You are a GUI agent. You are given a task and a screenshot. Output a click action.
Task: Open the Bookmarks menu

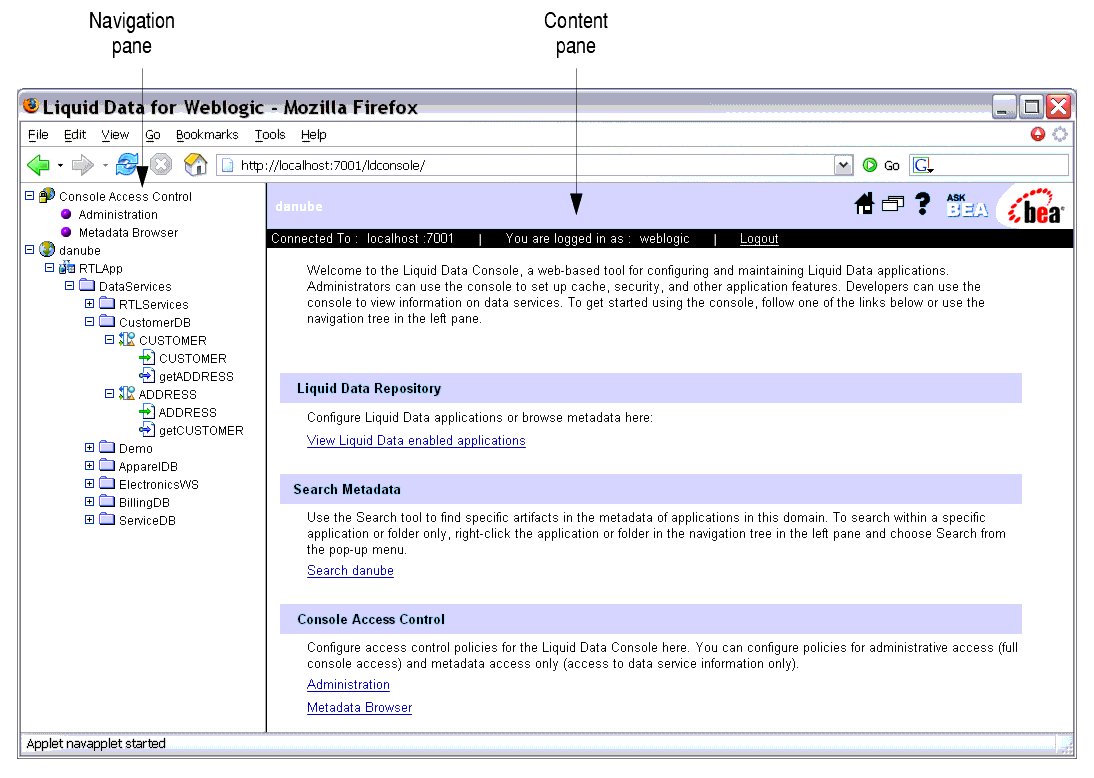[x=207, y=135]
